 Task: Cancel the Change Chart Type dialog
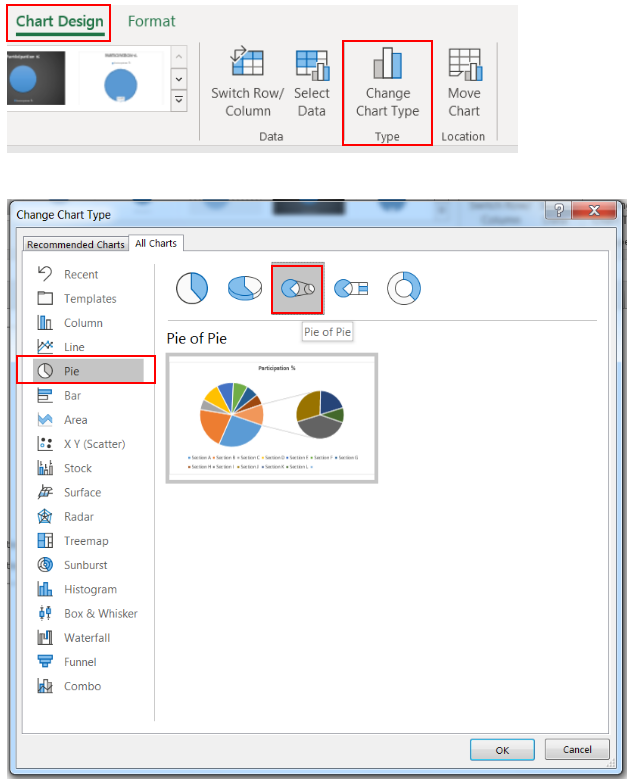click(x=577, y=749)
